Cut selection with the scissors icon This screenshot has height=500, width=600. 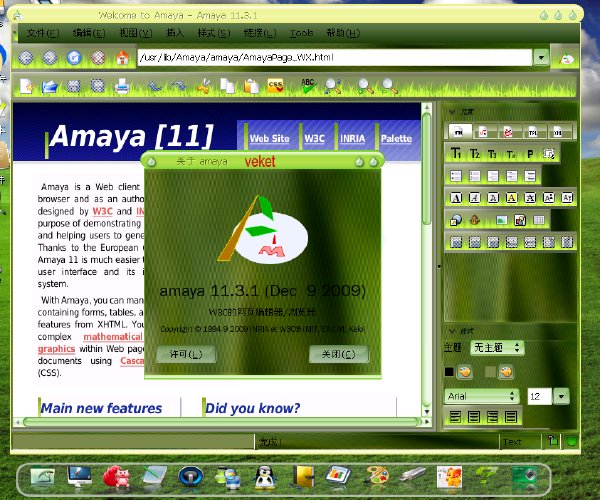pyautogui.click(x=204, y=86)
